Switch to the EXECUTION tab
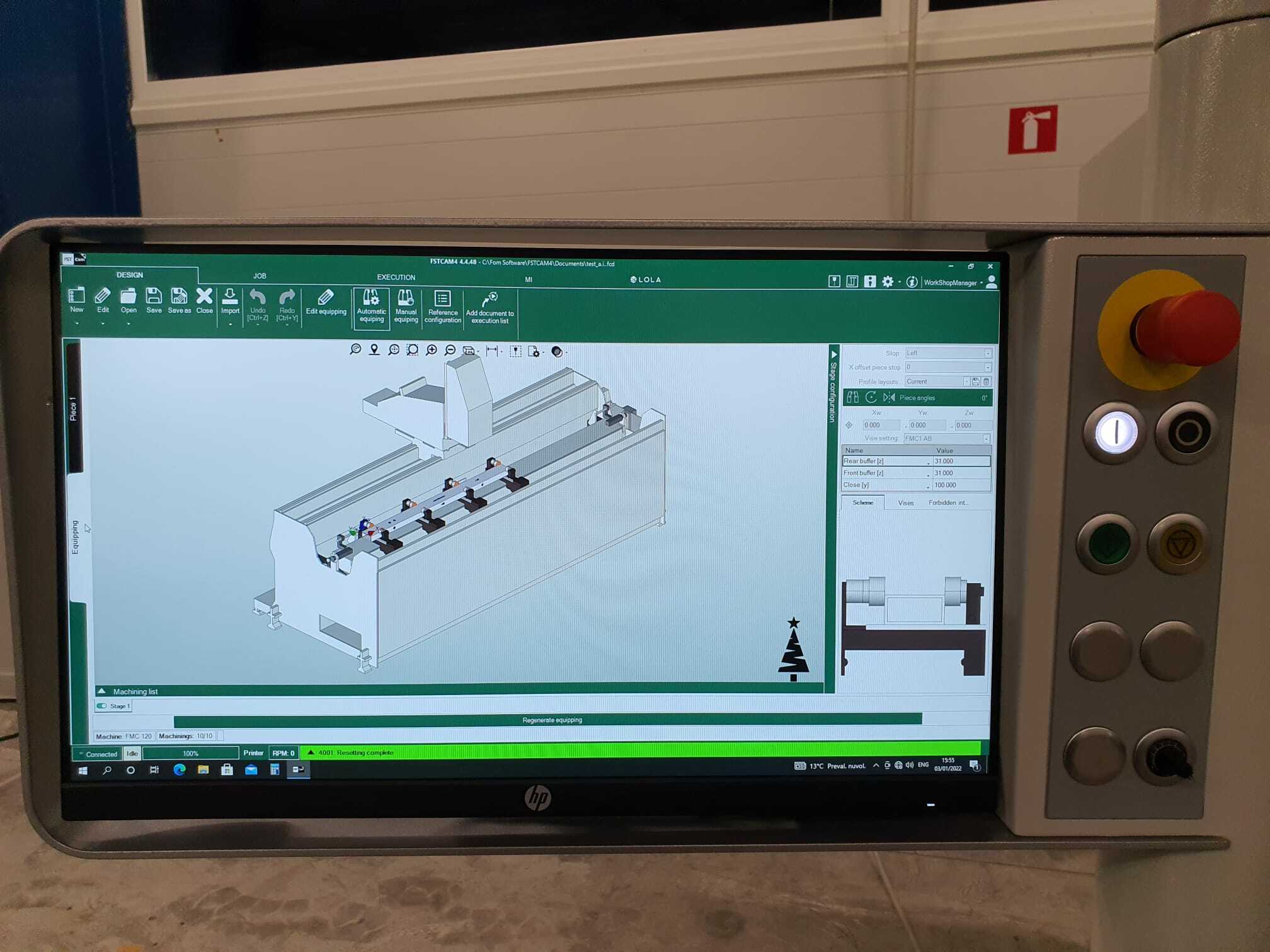 click(396, 277)
